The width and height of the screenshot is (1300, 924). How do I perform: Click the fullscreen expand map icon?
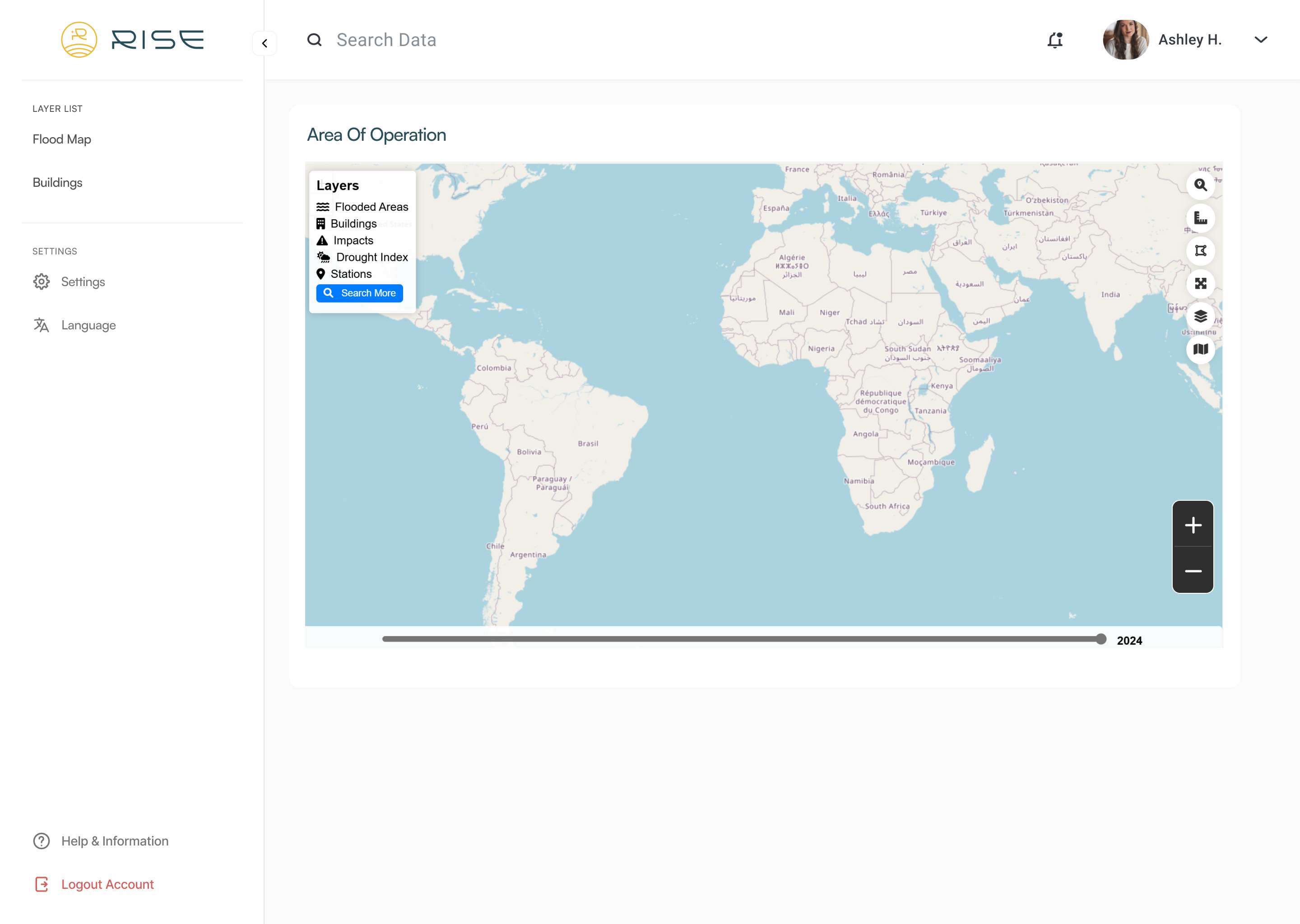click(1200, 283)
